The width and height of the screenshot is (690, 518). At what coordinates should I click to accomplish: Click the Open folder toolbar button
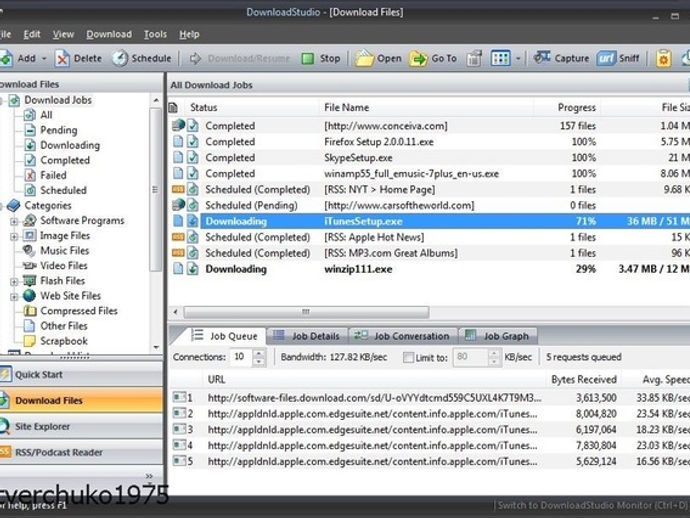[378, 58]
